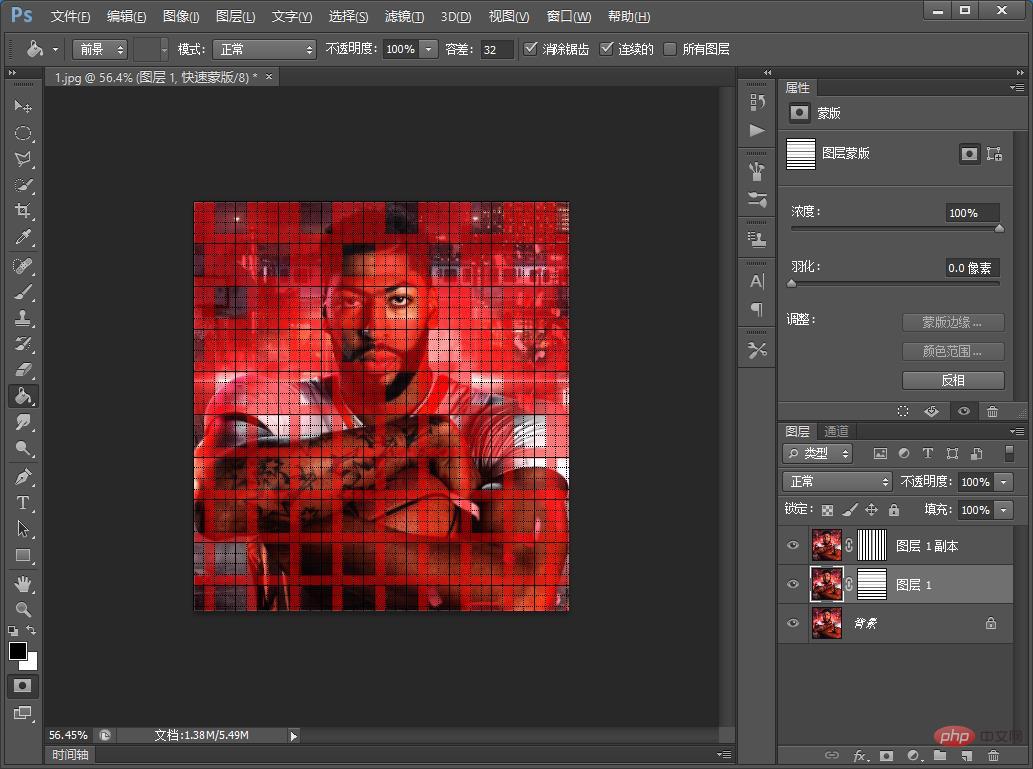
Task: Delete mask trash icon in Properties
Action: click(x=992, y=411)
